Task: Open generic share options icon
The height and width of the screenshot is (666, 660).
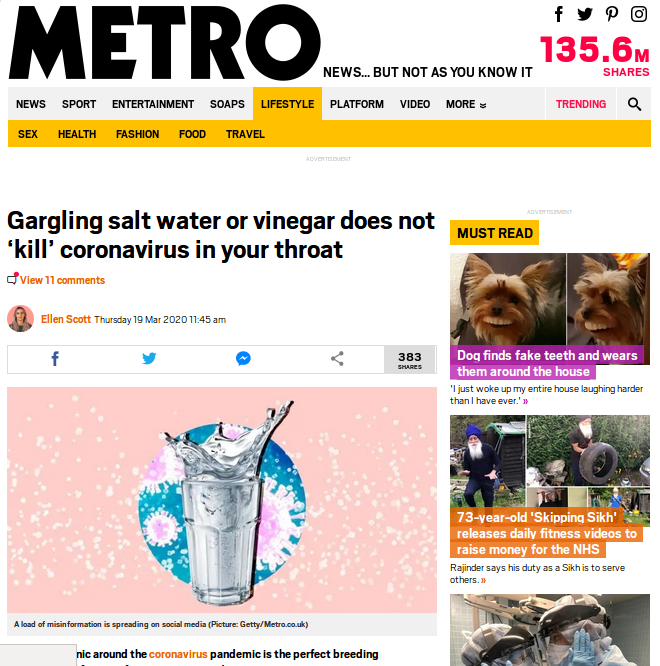Action: point(337,358)
